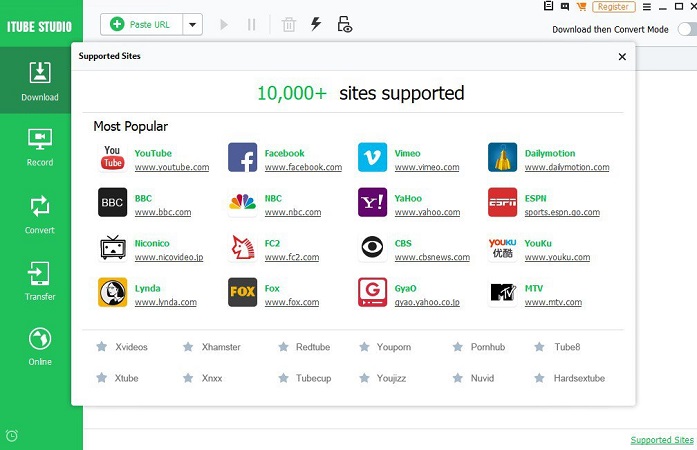Open www.fox.com link
Image resolution: width=697 pixels, height=450 pixels.
(x=292, y=302)
